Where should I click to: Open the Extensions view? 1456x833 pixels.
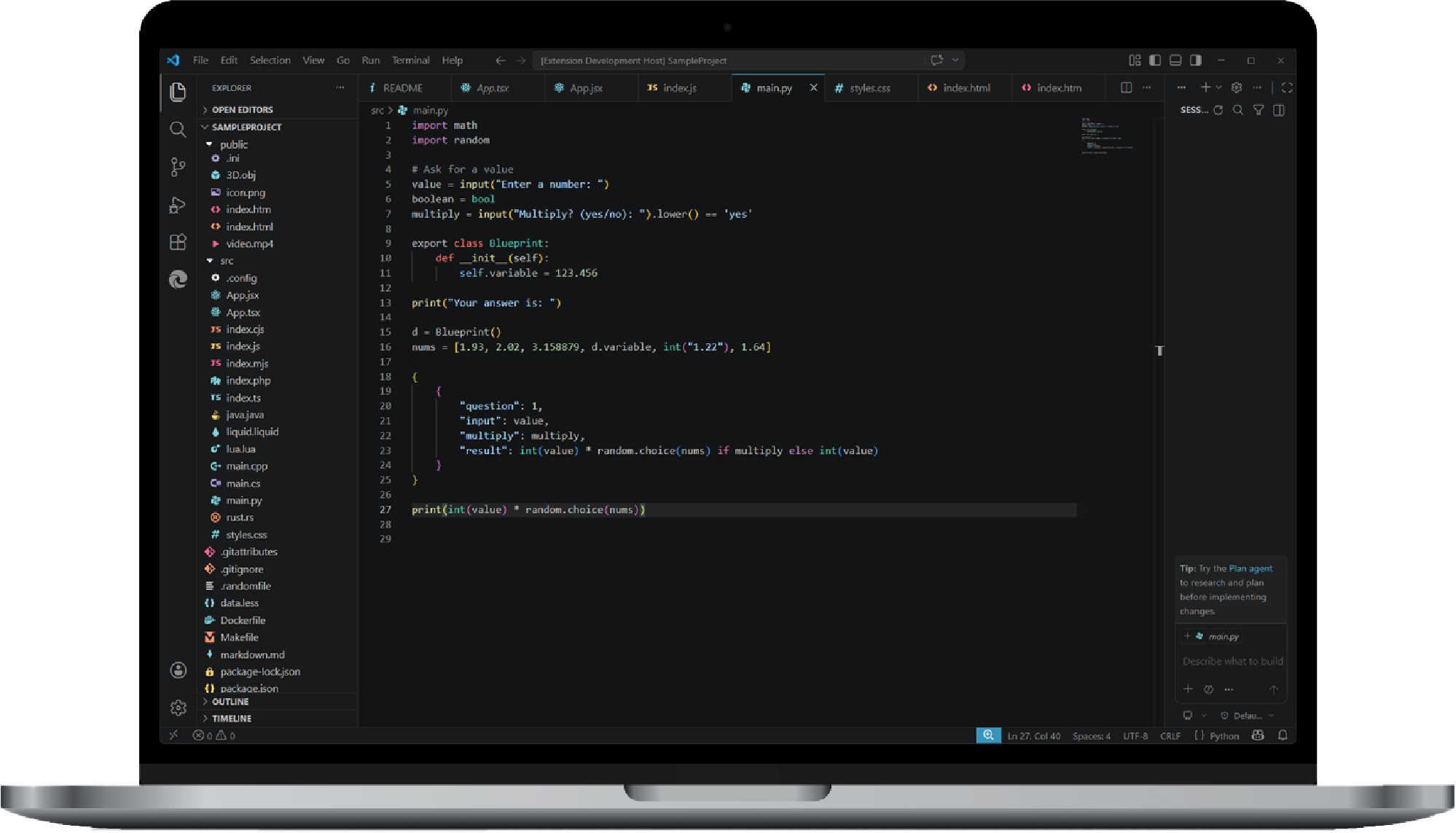point(178,242)
